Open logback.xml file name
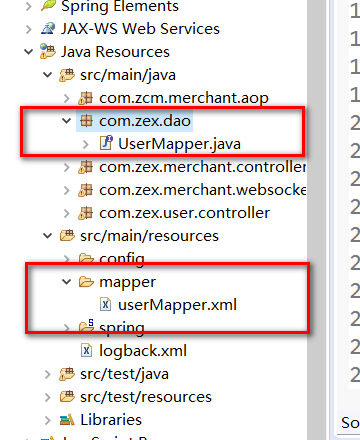360x440 pixels. click(143, 351)
